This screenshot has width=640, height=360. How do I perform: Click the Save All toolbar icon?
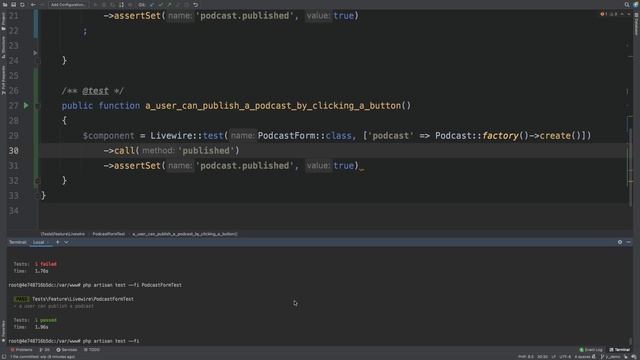pos(13,4)
